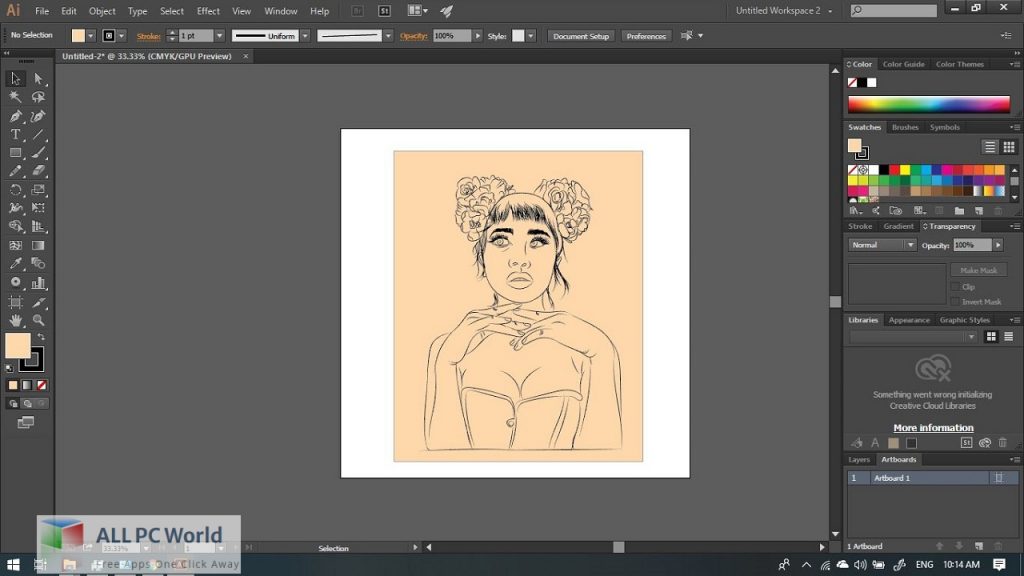This screenshot has width=1024, height=576.
Task: Enable the Clip checkbox
Action: [955, 287]
